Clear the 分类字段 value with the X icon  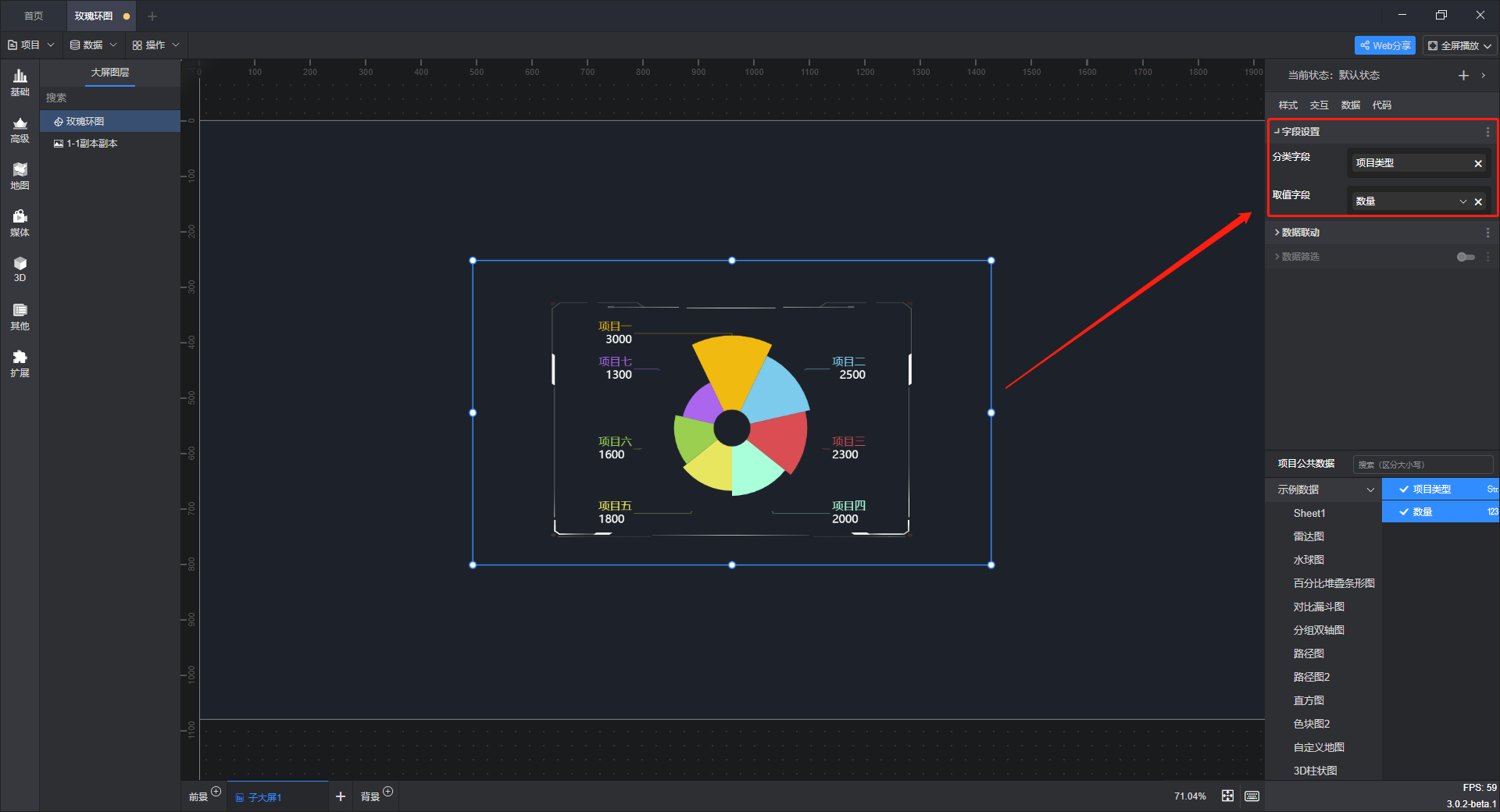click(x=1478, y=163)
